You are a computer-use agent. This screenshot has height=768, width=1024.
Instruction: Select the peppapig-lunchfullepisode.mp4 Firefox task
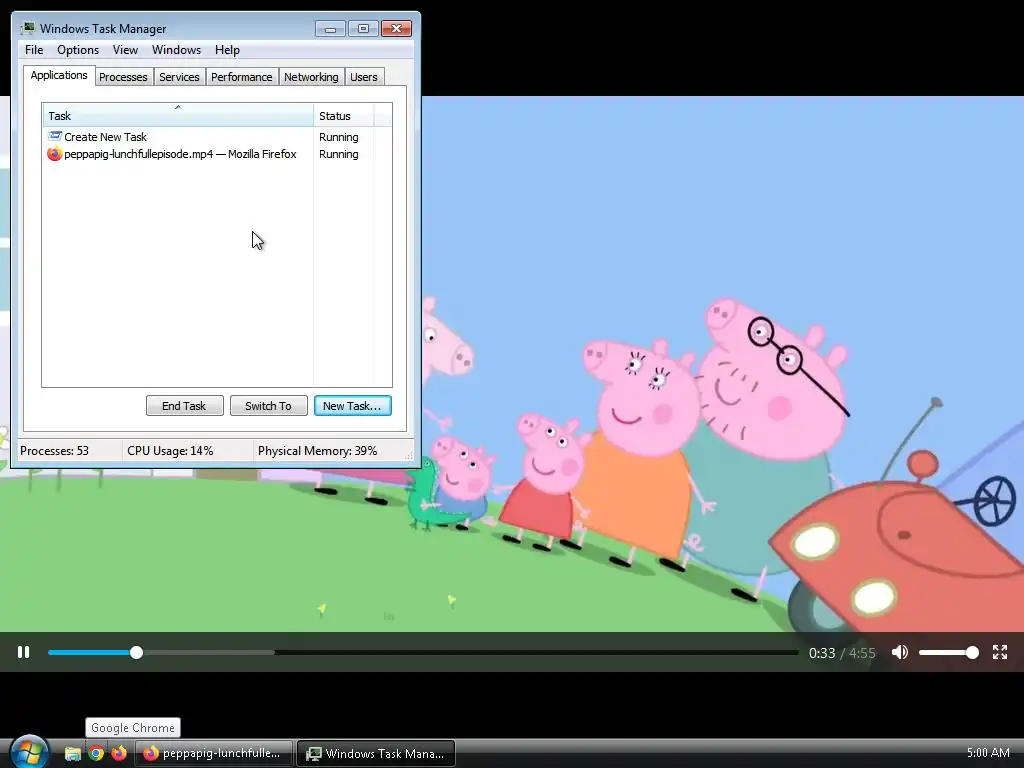tap(216, 154)
